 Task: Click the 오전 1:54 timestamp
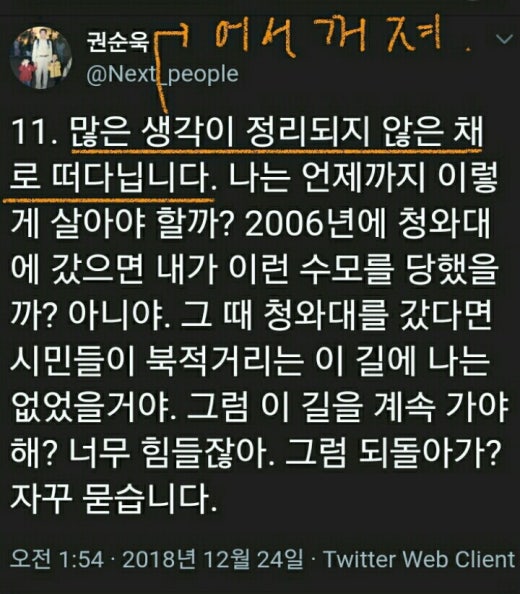point(57,559)
